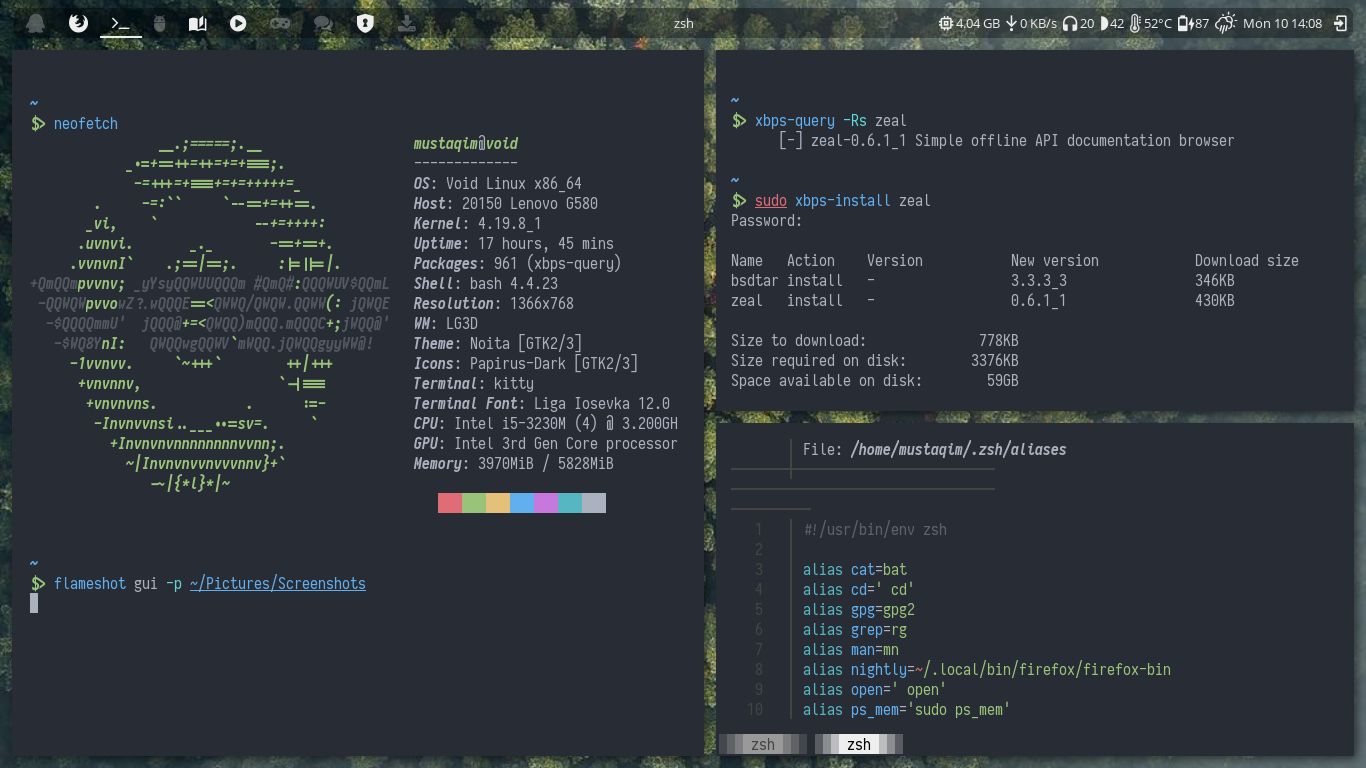Screen dimensions: 1366x768
Task: Click the headphones volume indicator
Action: tap(1069, 23)
